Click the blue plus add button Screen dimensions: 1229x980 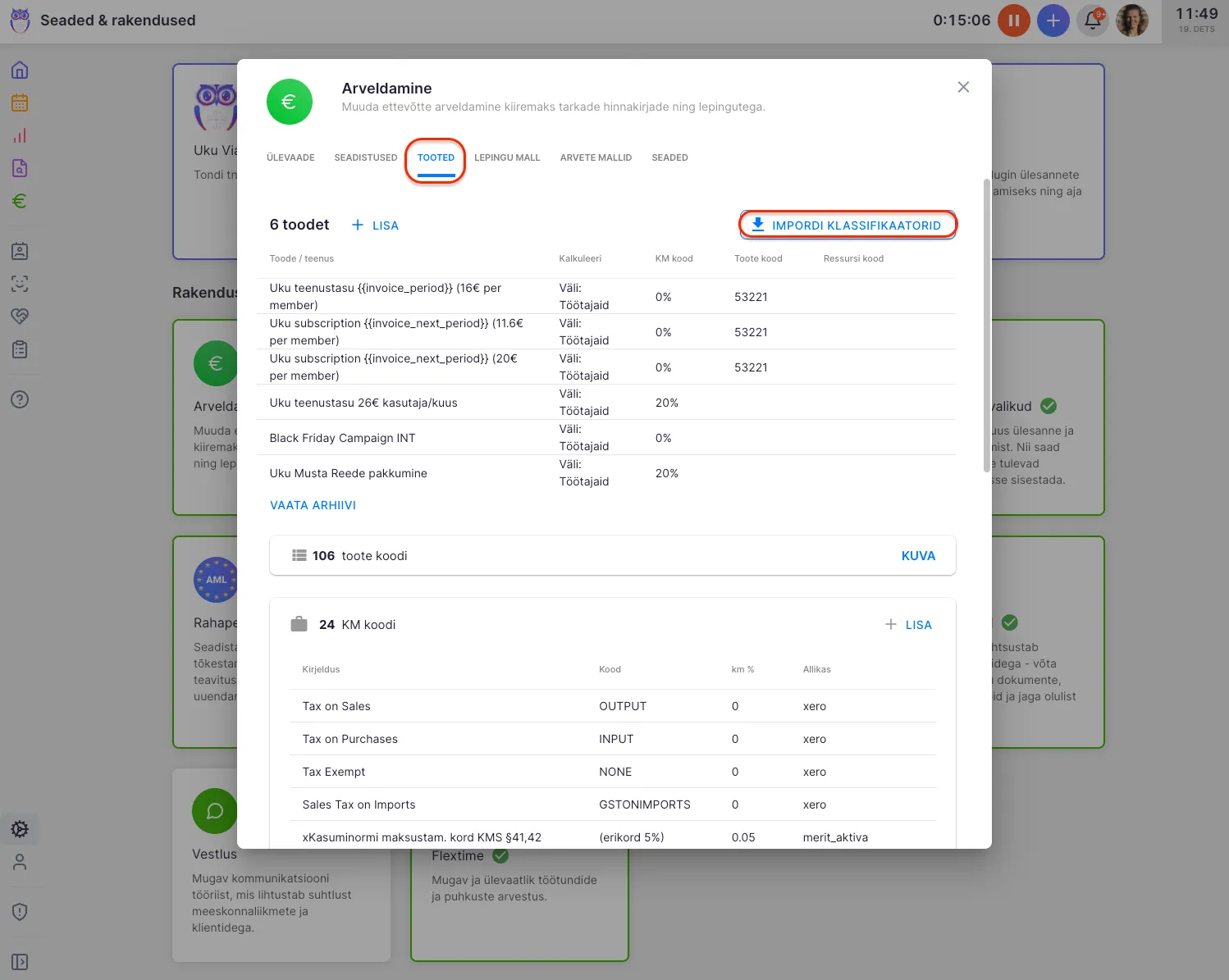pyautogui.click(x=1053, y=21)
